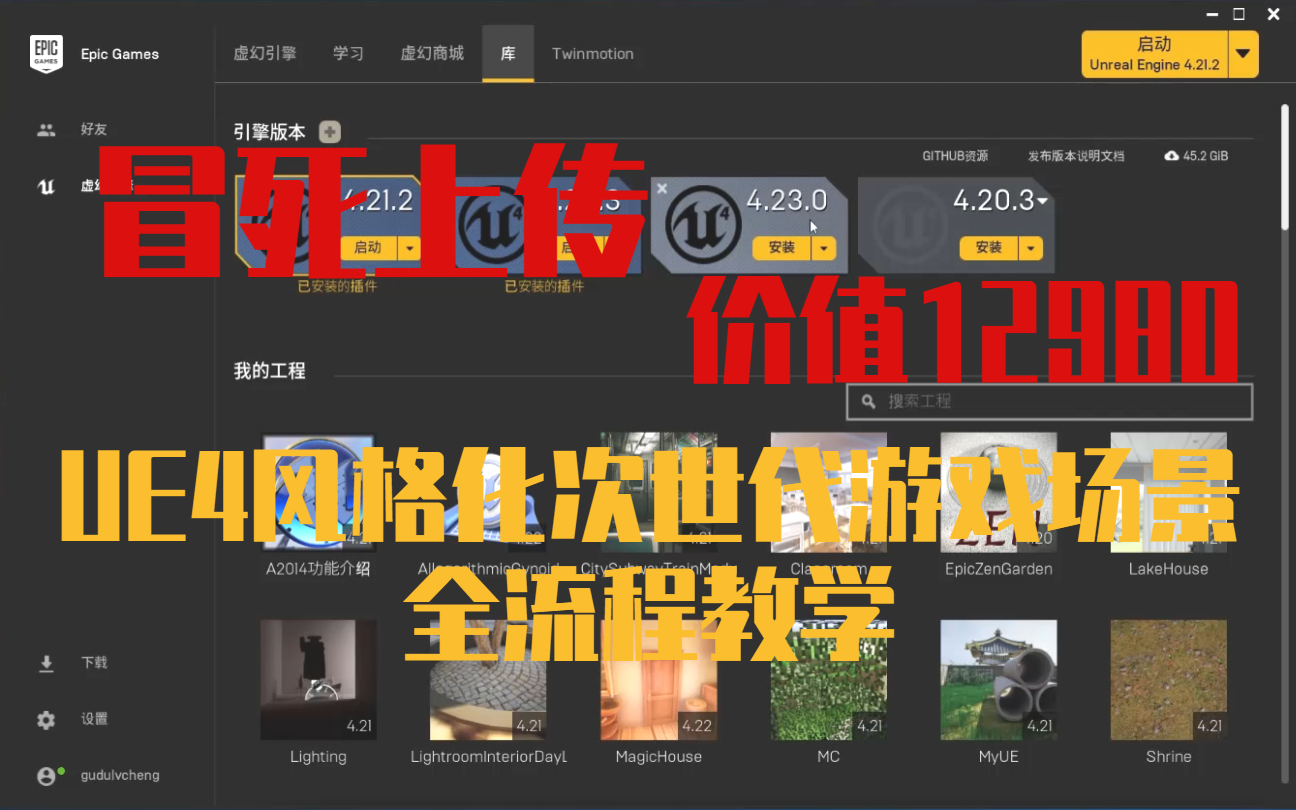Open the MC project thumbnail
The image size is (1296, 810).
(x=828, y=679)
